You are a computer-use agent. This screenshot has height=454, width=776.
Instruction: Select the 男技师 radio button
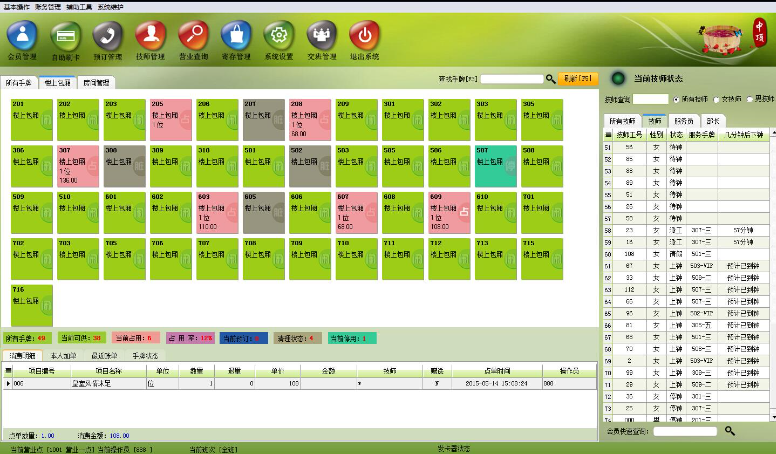(749, 100)
